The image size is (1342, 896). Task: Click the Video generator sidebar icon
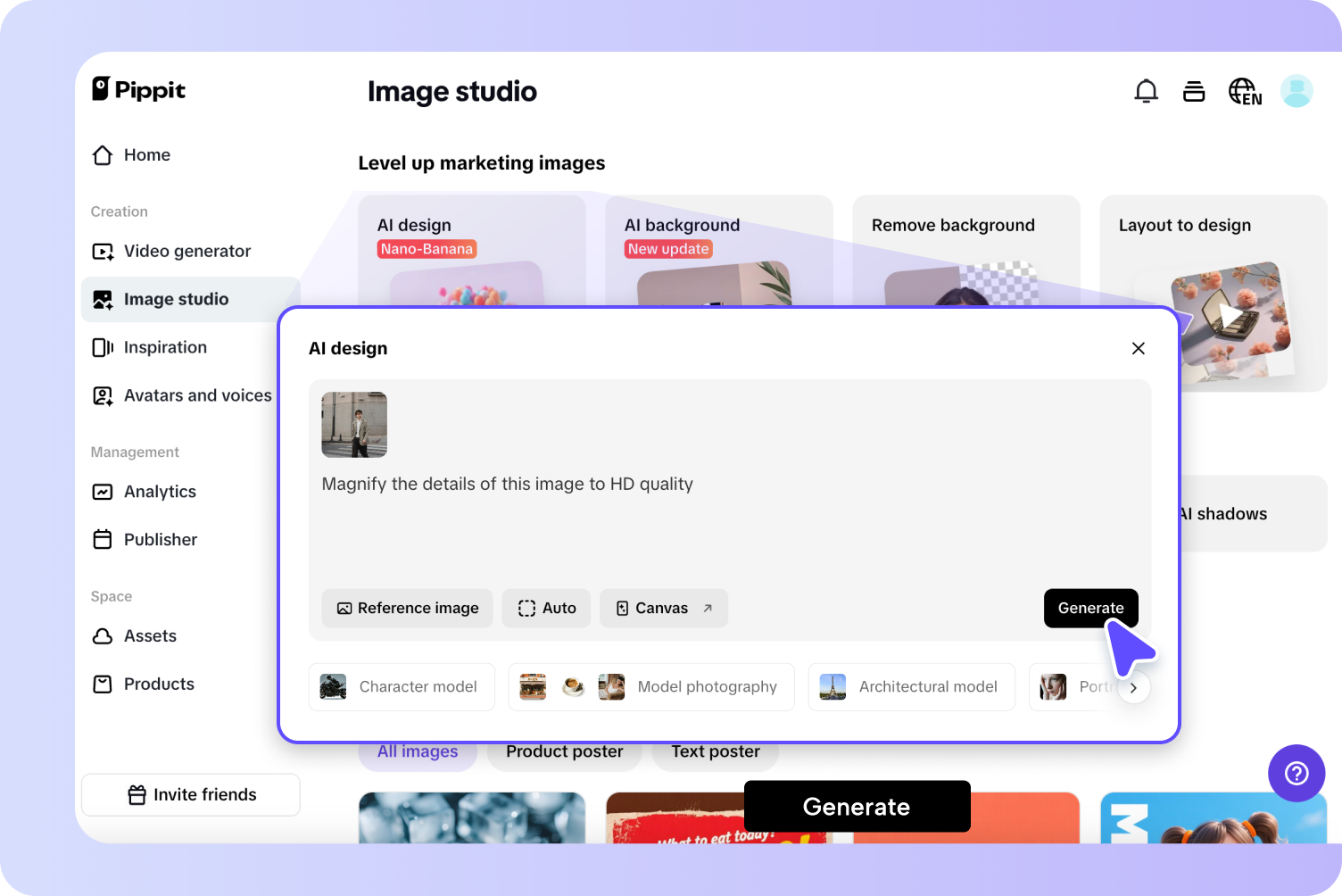coord(103,252)
